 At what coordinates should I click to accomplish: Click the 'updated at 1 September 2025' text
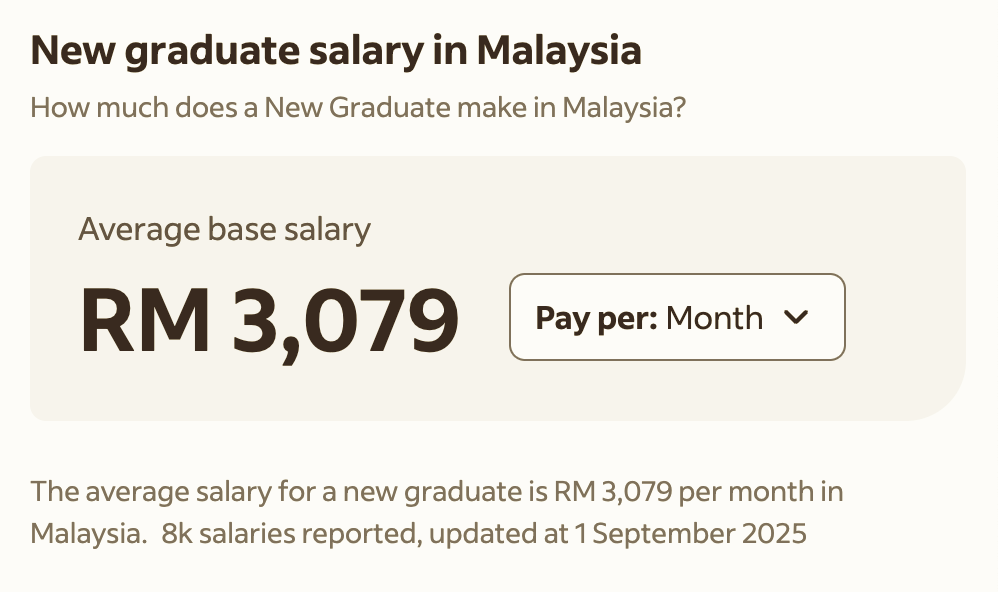click(618, 533)
